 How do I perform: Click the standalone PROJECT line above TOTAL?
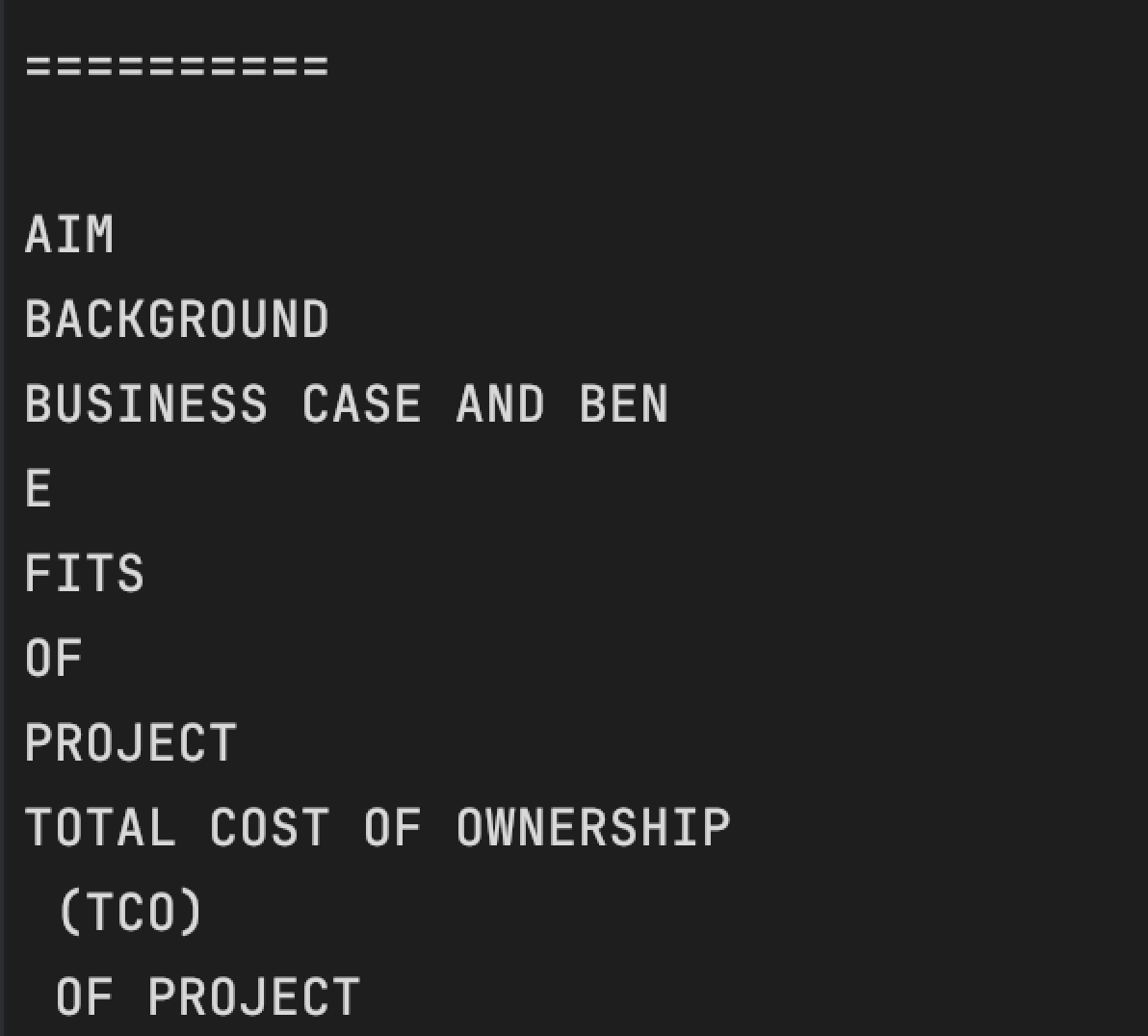coord(131,742)
